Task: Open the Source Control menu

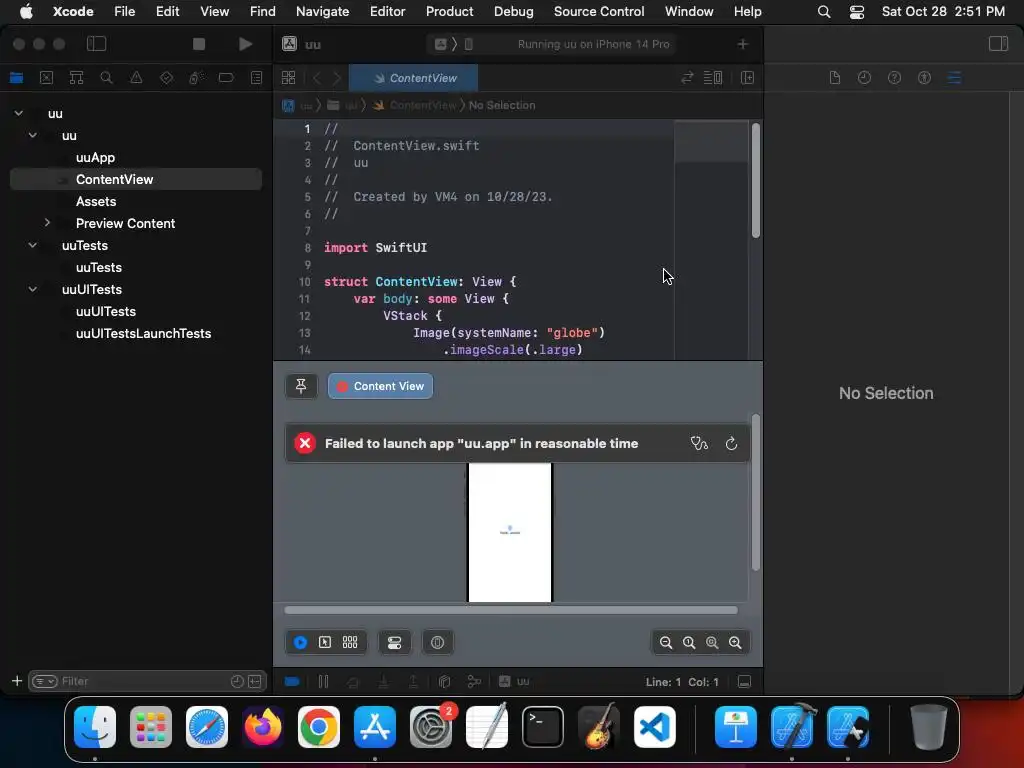Action: click(599, 11)
